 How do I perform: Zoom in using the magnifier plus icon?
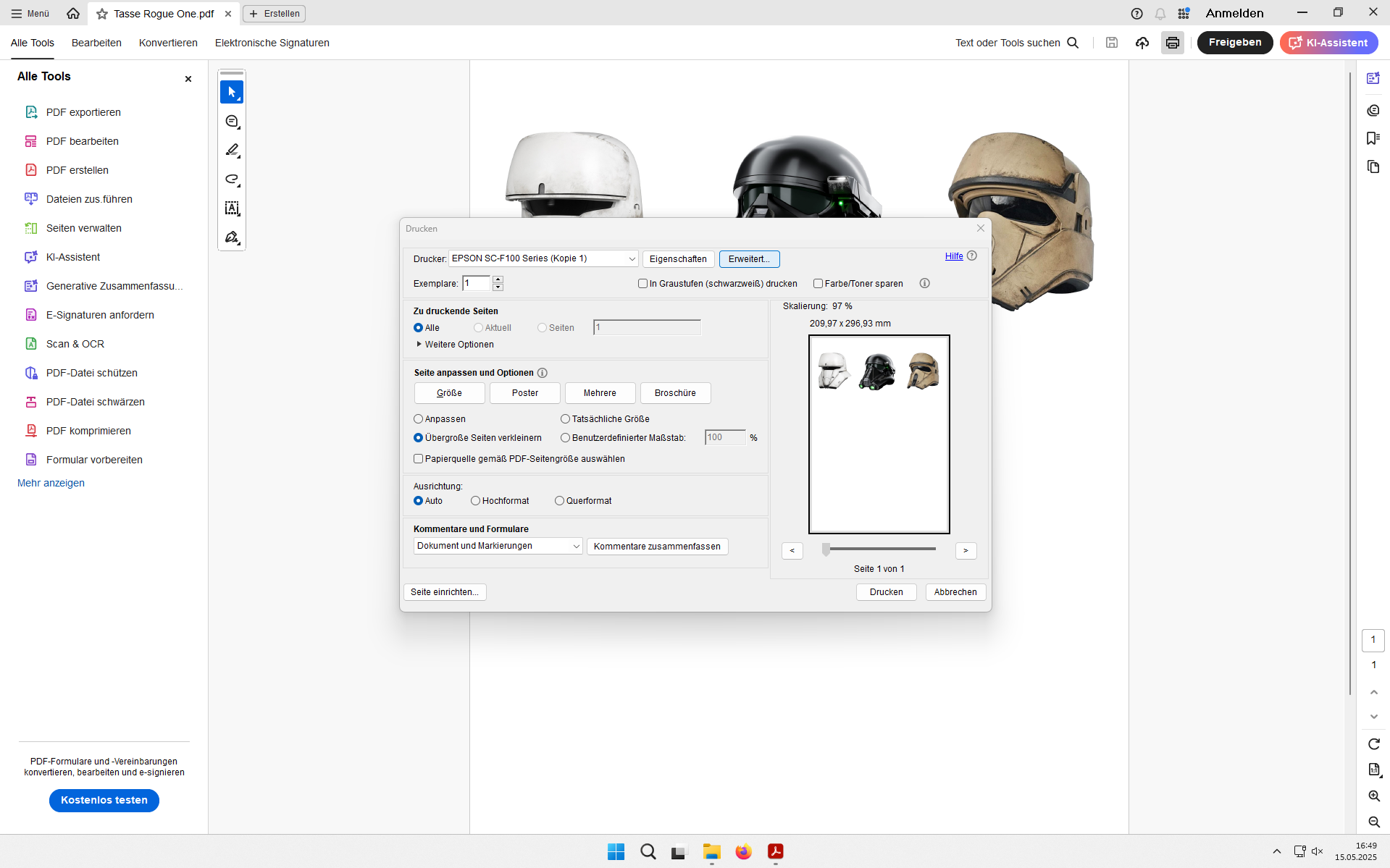tap(1374, 796)
